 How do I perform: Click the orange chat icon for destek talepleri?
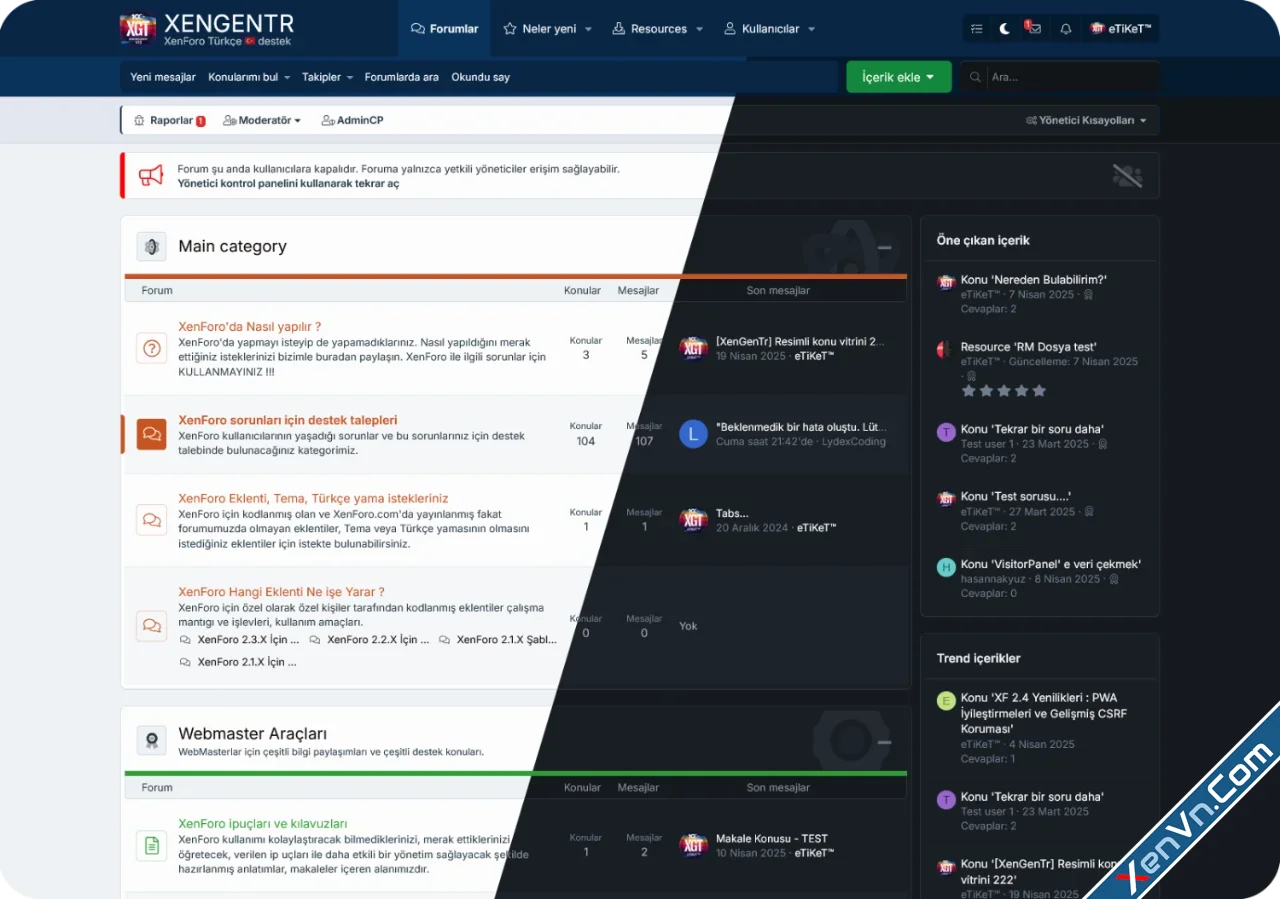(151, 434)
